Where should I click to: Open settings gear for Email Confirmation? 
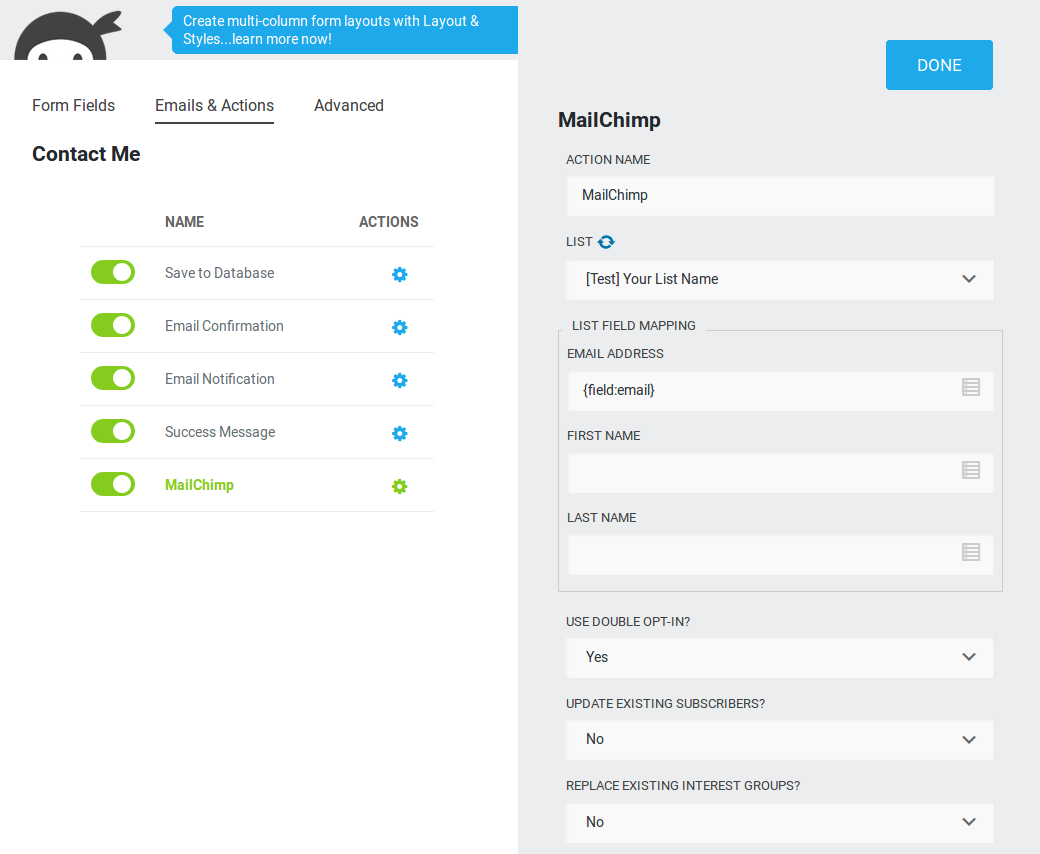click(x=399, y=327)
